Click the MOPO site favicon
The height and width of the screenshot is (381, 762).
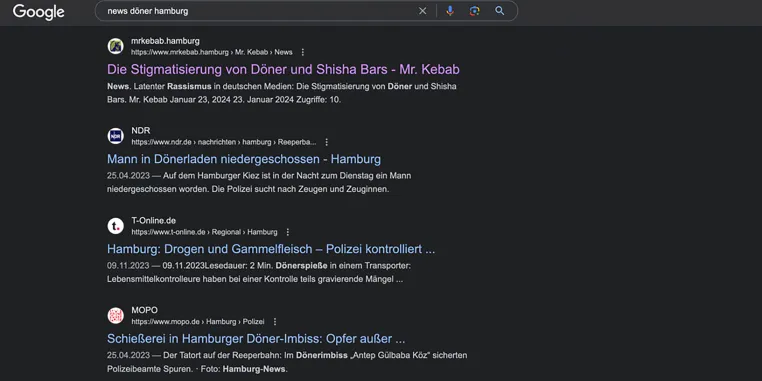[x=116, y=316]
